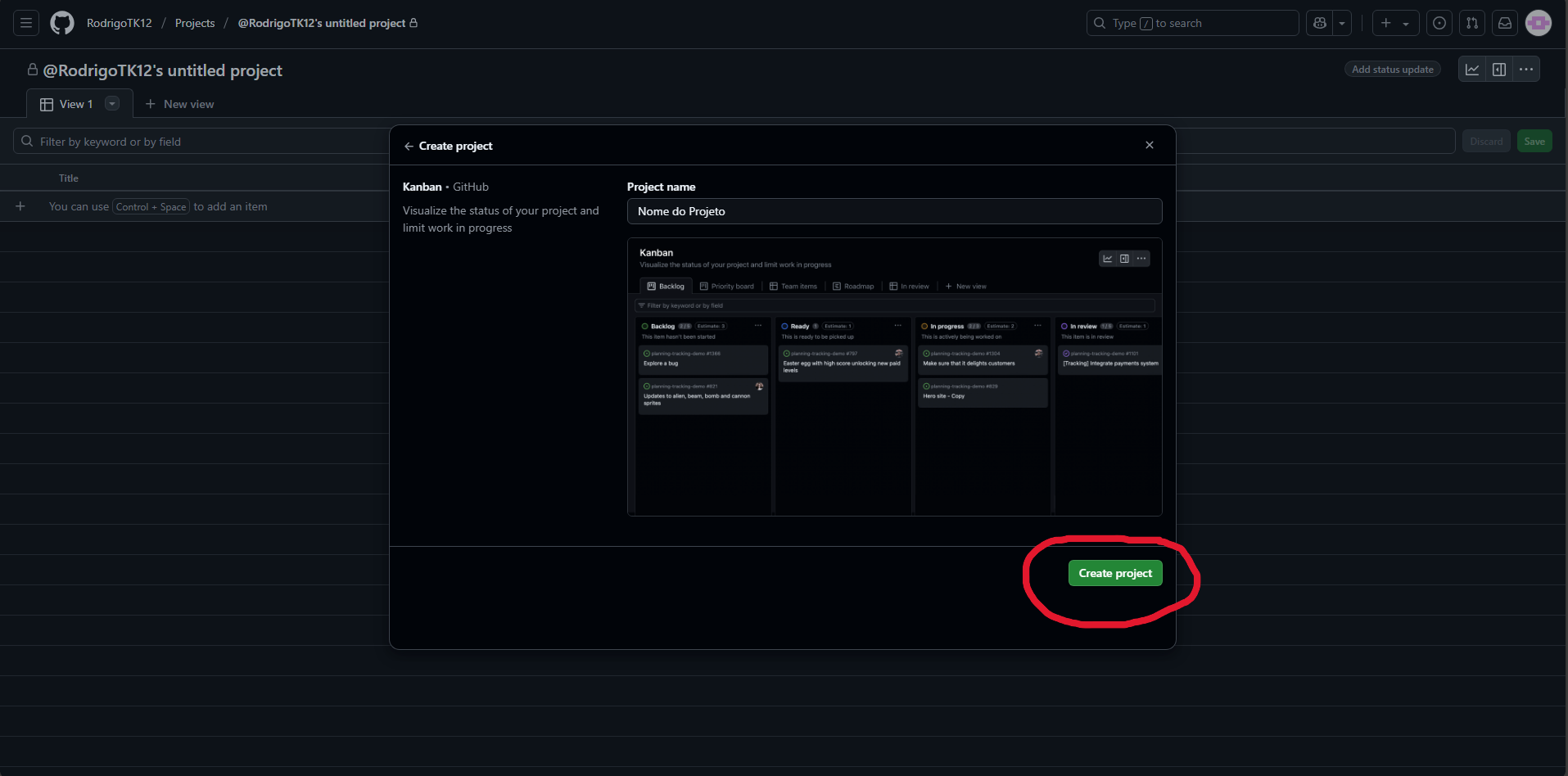1568x776 pixels.
Task: Open the Pull requests icon in header
Action: tap(1472, 23)
